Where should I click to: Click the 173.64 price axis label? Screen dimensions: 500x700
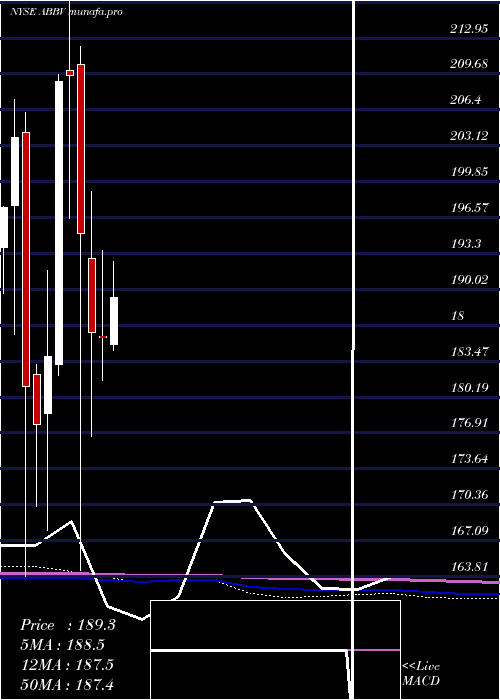469,458
